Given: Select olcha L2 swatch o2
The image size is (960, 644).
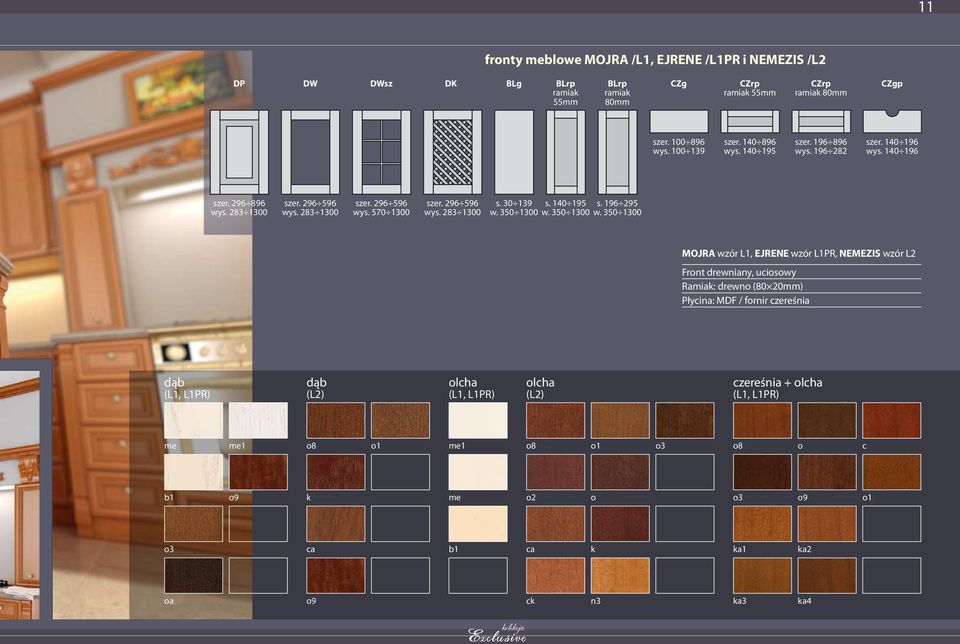Looking at the screenshot, I should coord(555,472).
